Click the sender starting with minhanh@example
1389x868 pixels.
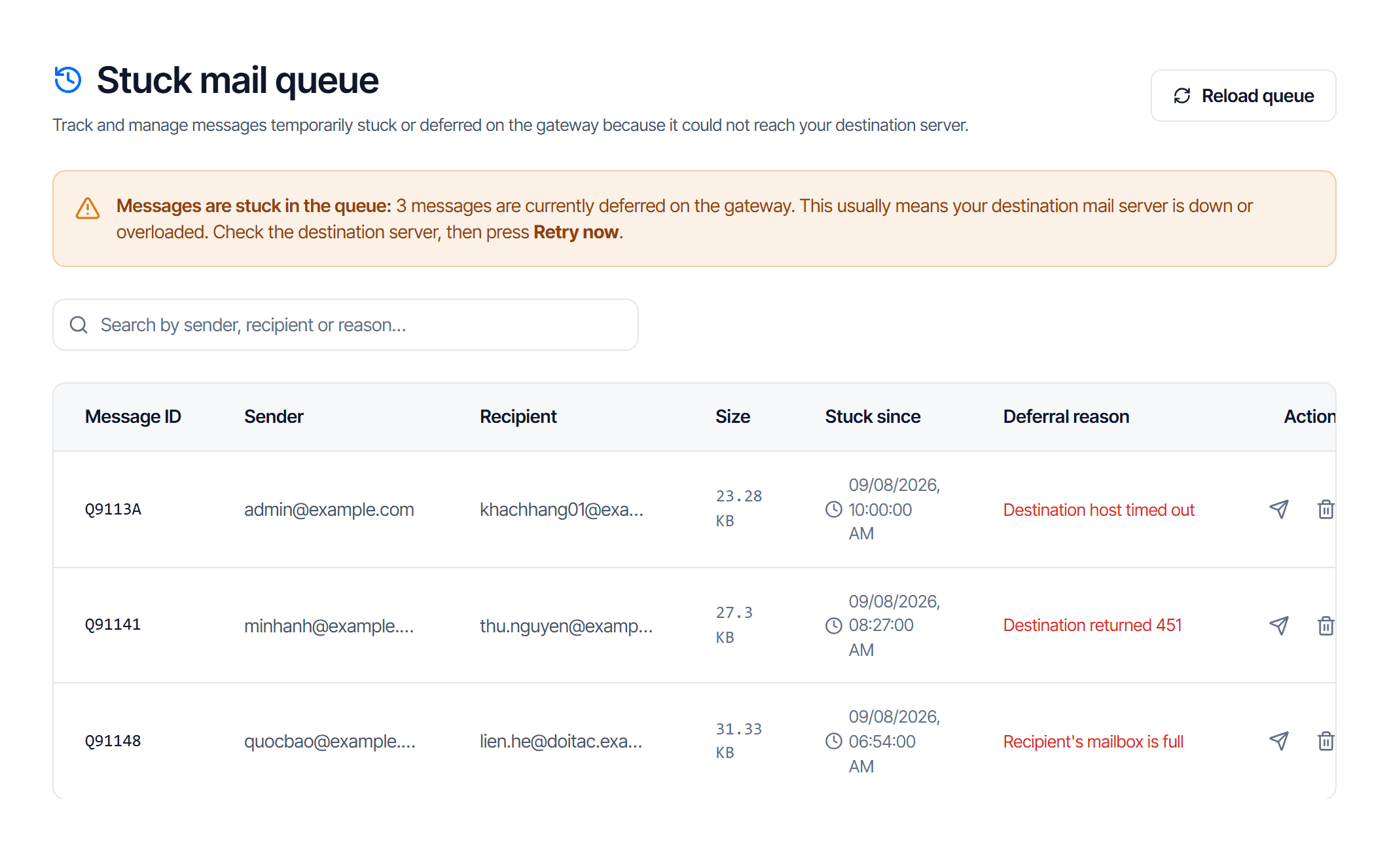click(x=329, y=626)
